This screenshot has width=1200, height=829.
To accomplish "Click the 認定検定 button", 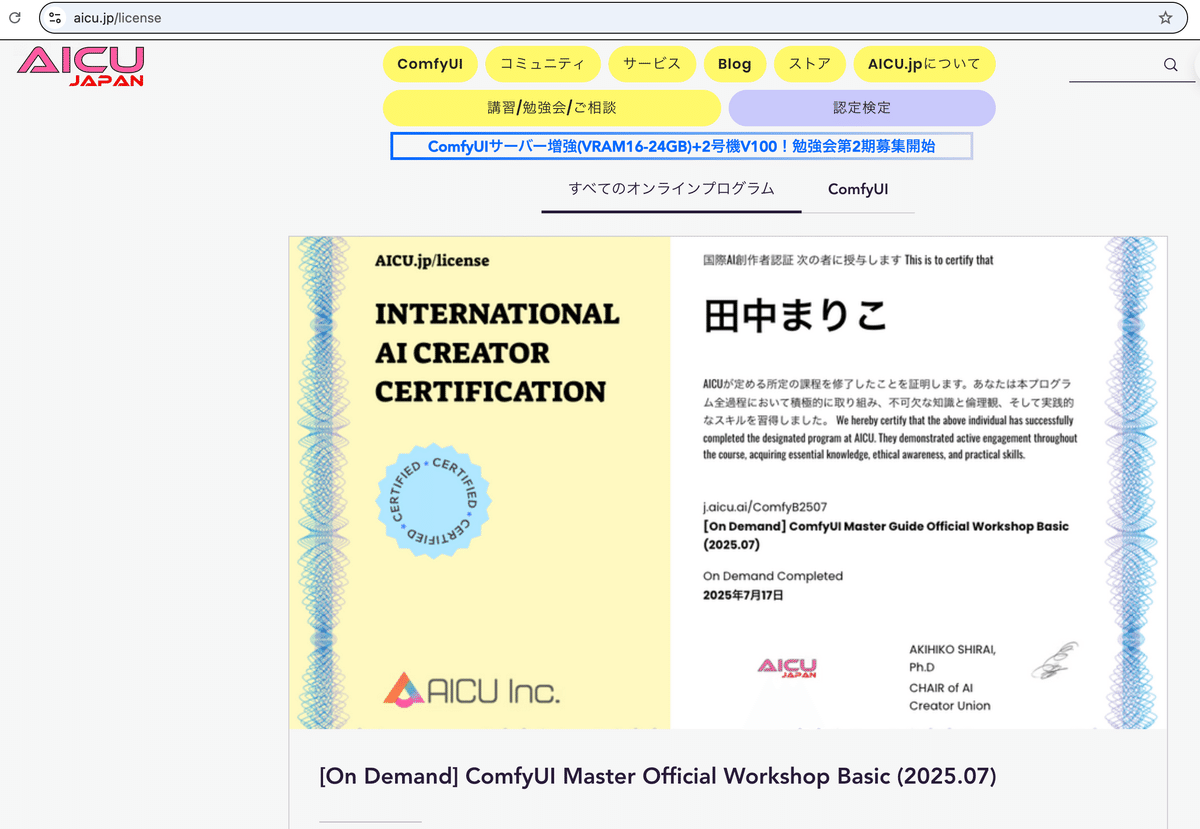I will (862, 108).
